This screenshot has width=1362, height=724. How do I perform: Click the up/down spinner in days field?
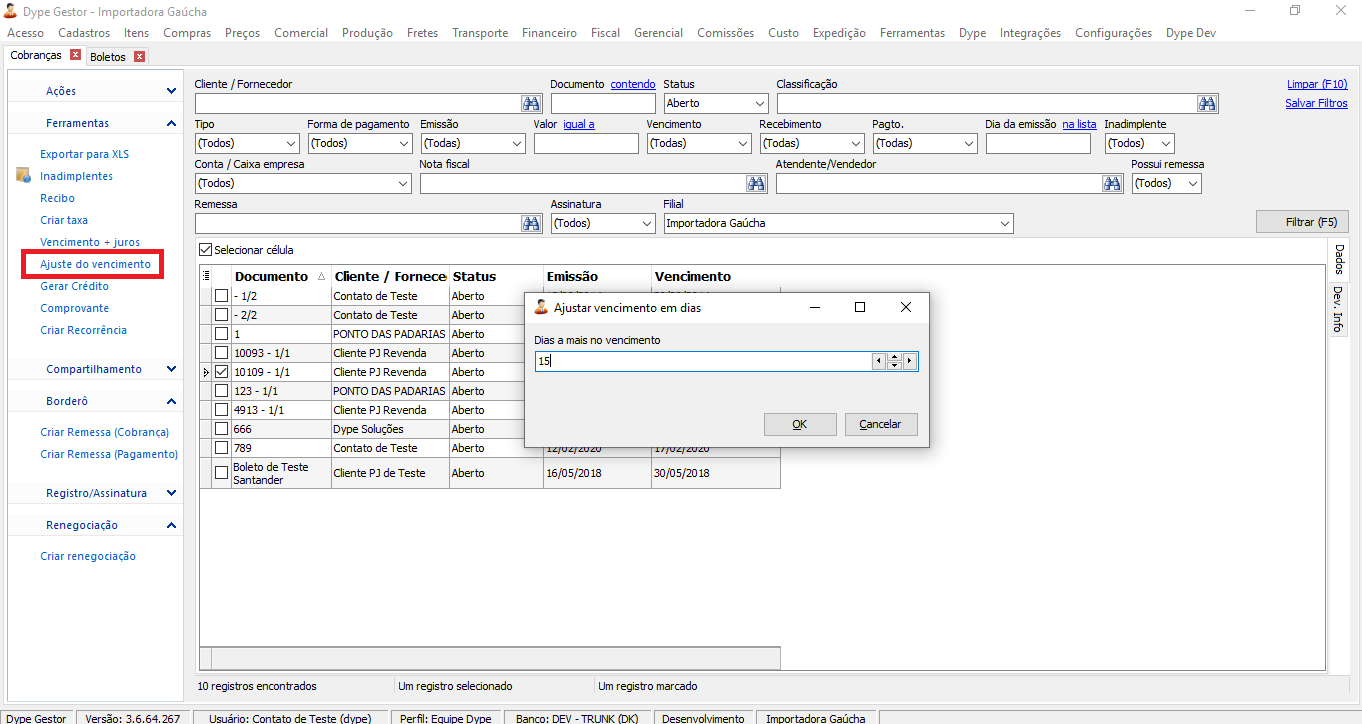click(x=894, y=361)
